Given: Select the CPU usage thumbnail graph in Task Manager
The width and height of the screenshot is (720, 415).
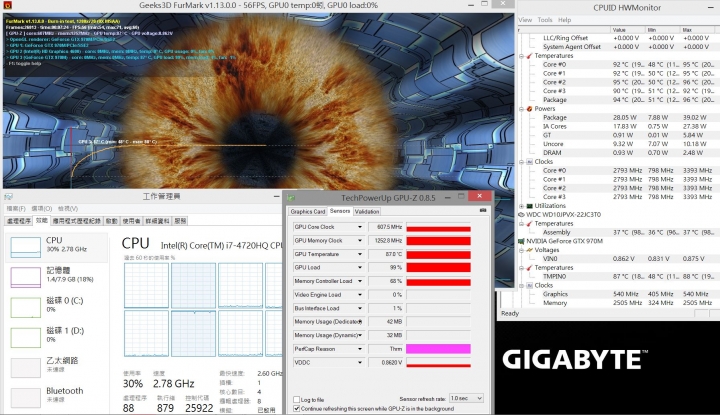Looking at the screenshot, I should pyautogui.click(x=26, y=246).
